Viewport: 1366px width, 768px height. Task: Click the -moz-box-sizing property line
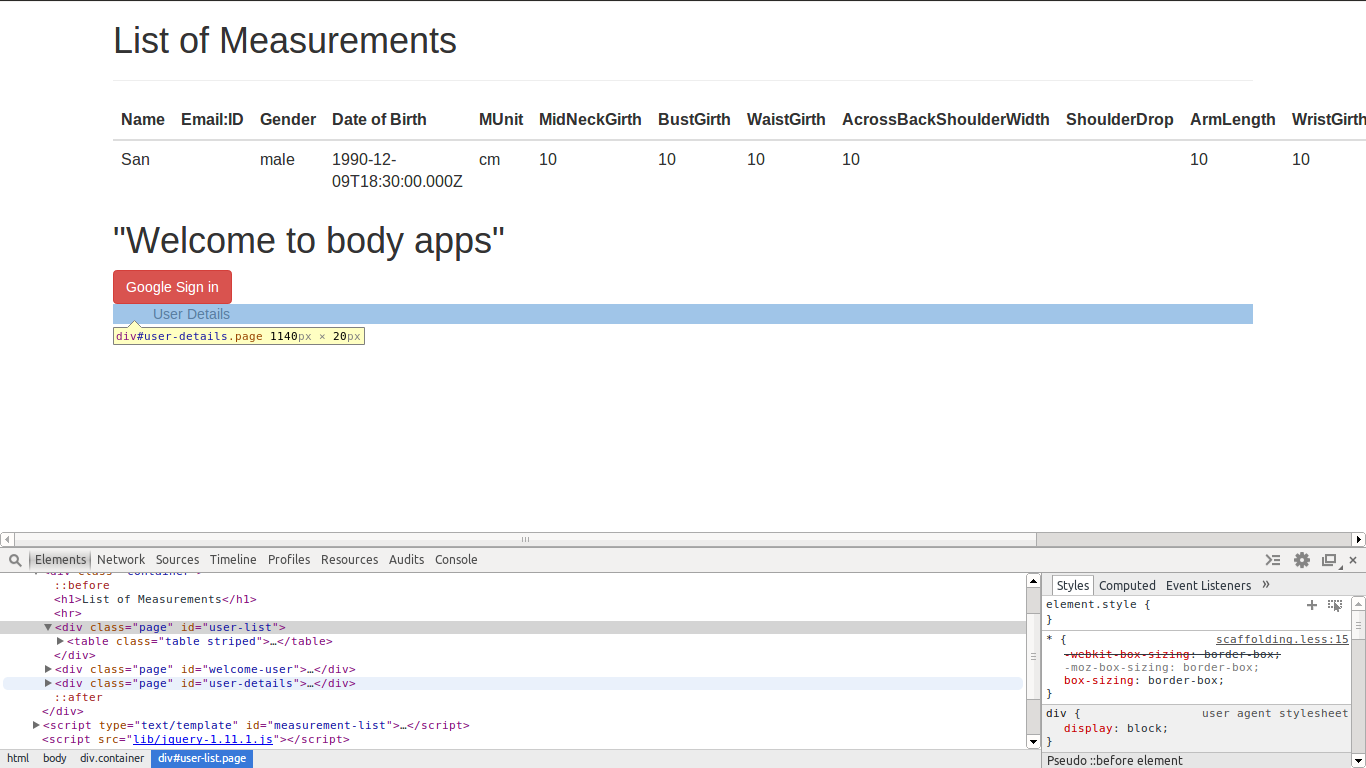point(1161,667)
